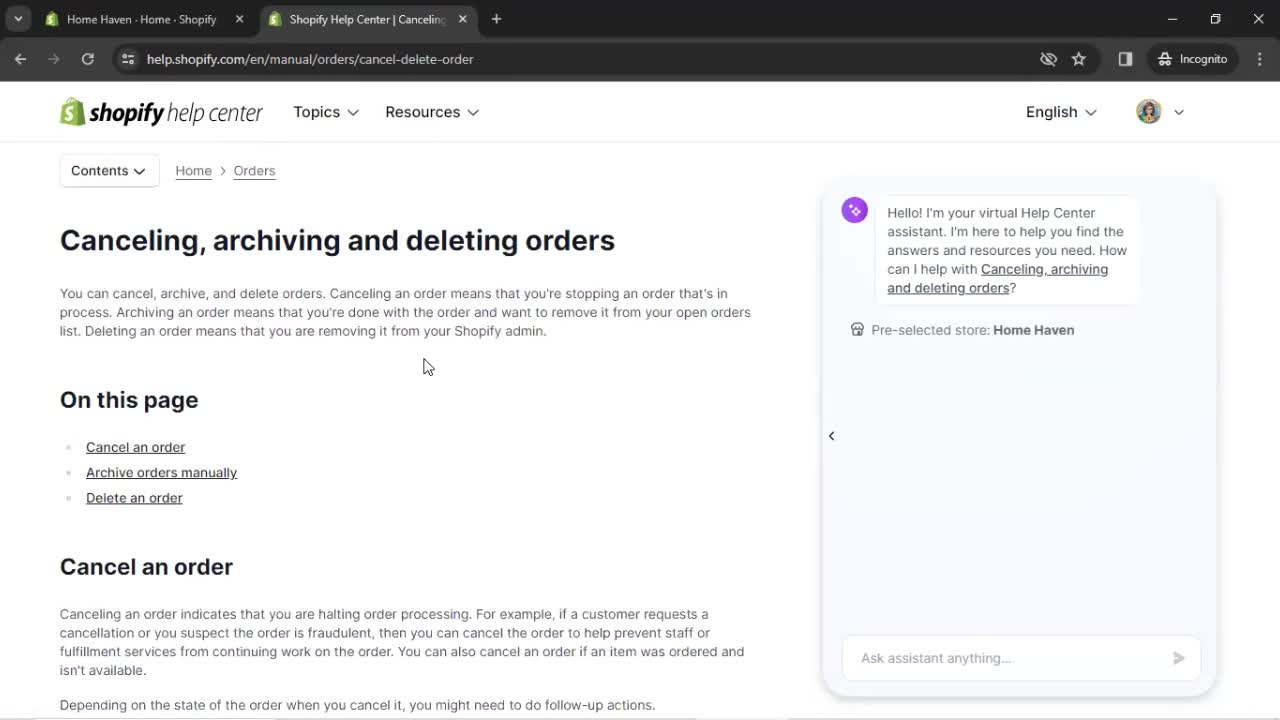Click the main page title heading
Viewport: 1280px width, 720px height.
pos(337,240)
